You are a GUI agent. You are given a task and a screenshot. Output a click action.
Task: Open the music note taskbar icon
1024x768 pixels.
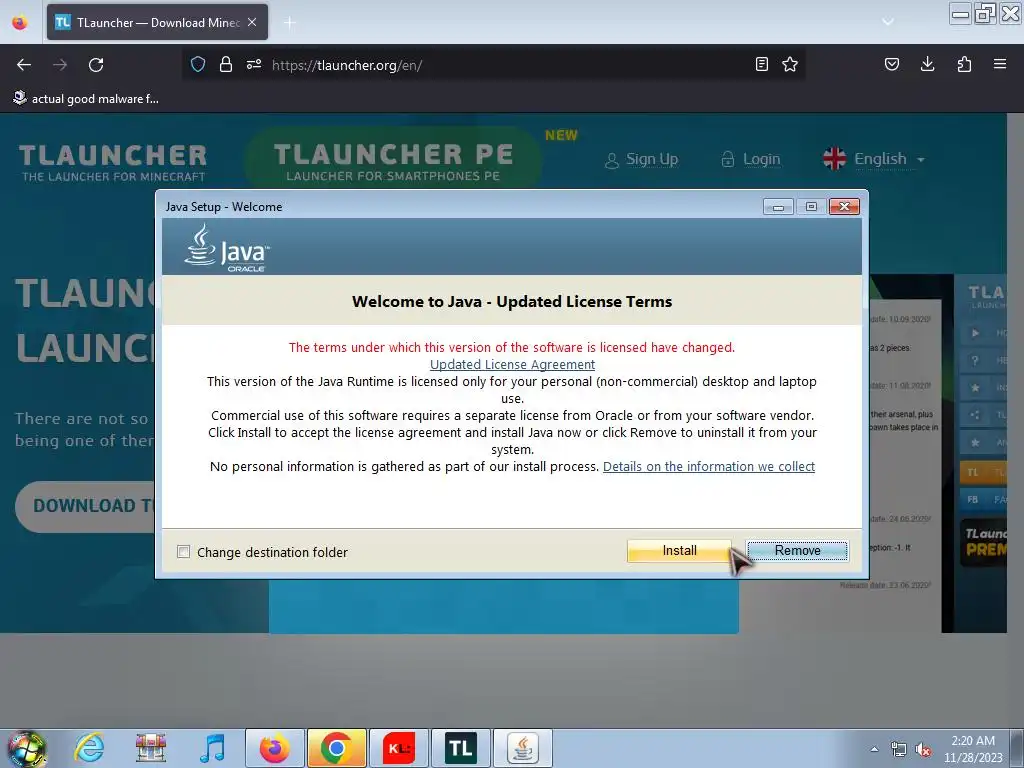pyautogui.click(x=212, y=748)
